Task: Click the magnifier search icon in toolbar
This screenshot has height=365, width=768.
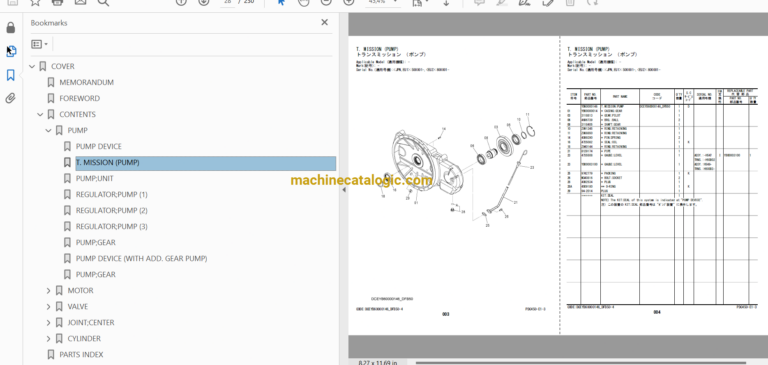Action: [103, 2]
